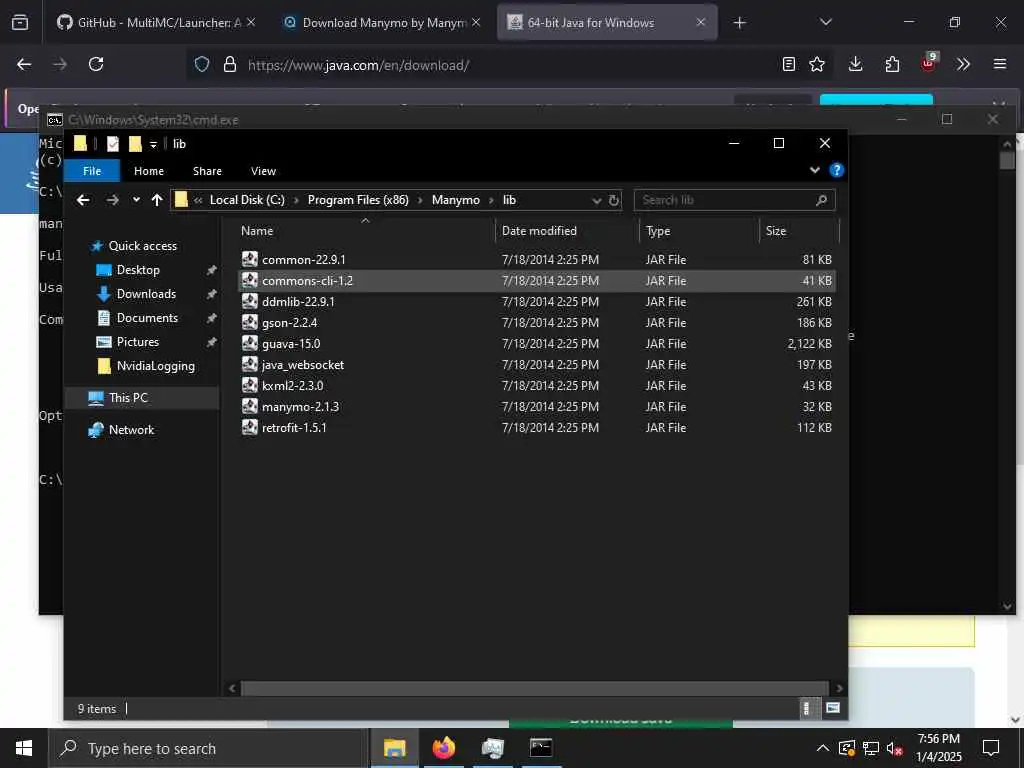Open Documents in navigation pane
The width and height of the screenshot is (1024, 768).
click(x=147, y=318)
